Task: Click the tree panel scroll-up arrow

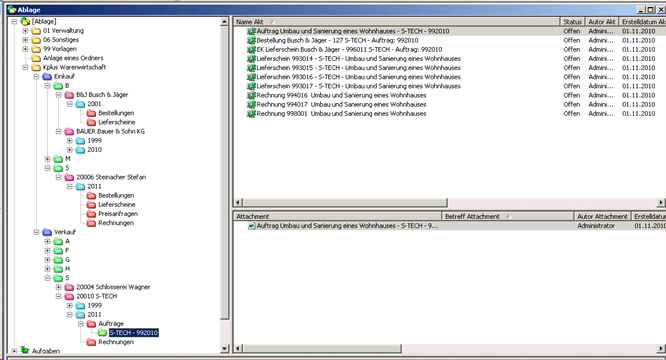Action: point(225,22)
